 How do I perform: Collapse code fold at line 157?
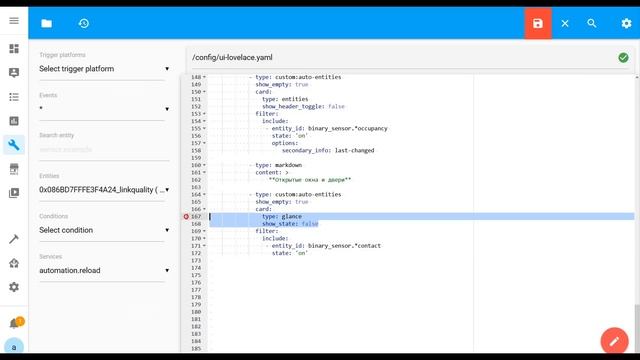tap(204, 143)
